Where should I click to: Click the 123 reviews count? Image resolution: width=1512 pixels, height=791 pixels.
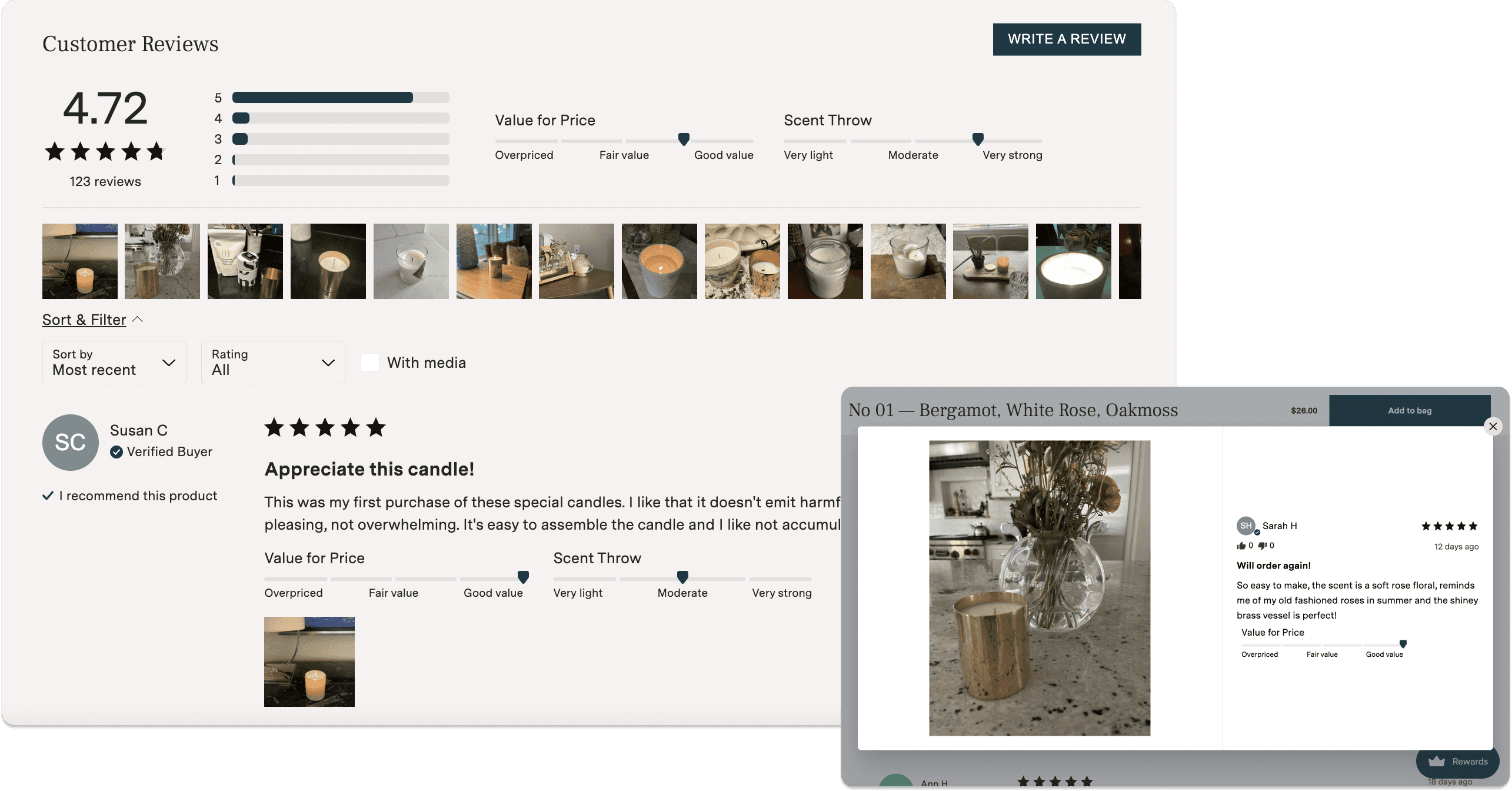pos(105,181)
